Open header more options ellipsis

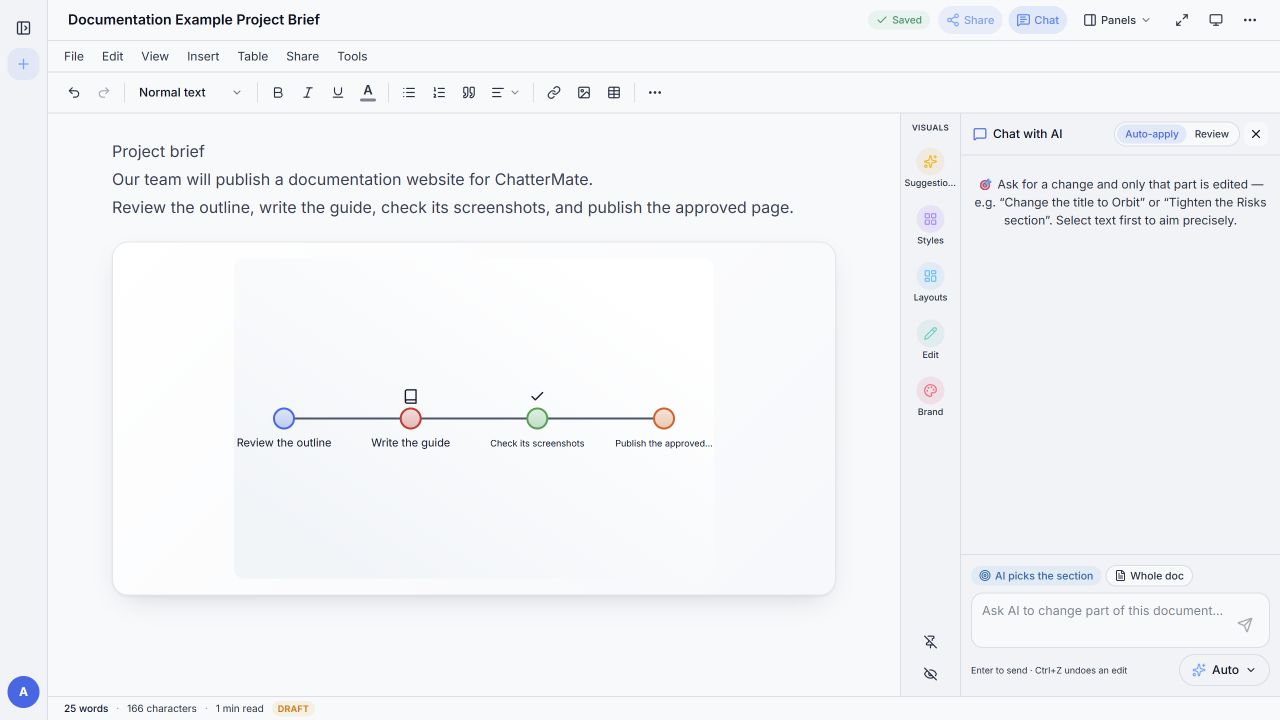tap(1250, 20)
